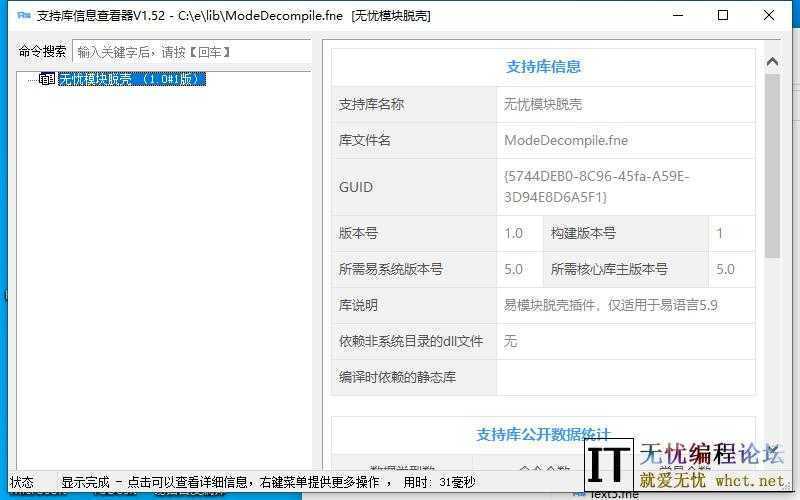Click the 构建版本号 value cell
Screen dimensions: 800x500
(x=731, y=233)
